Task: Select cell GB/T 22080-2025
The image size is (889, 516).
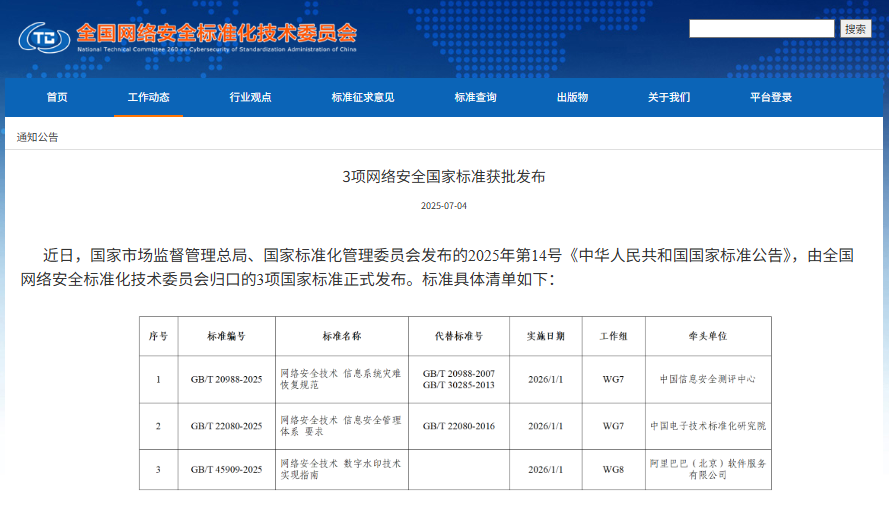Action: point(226,426)
